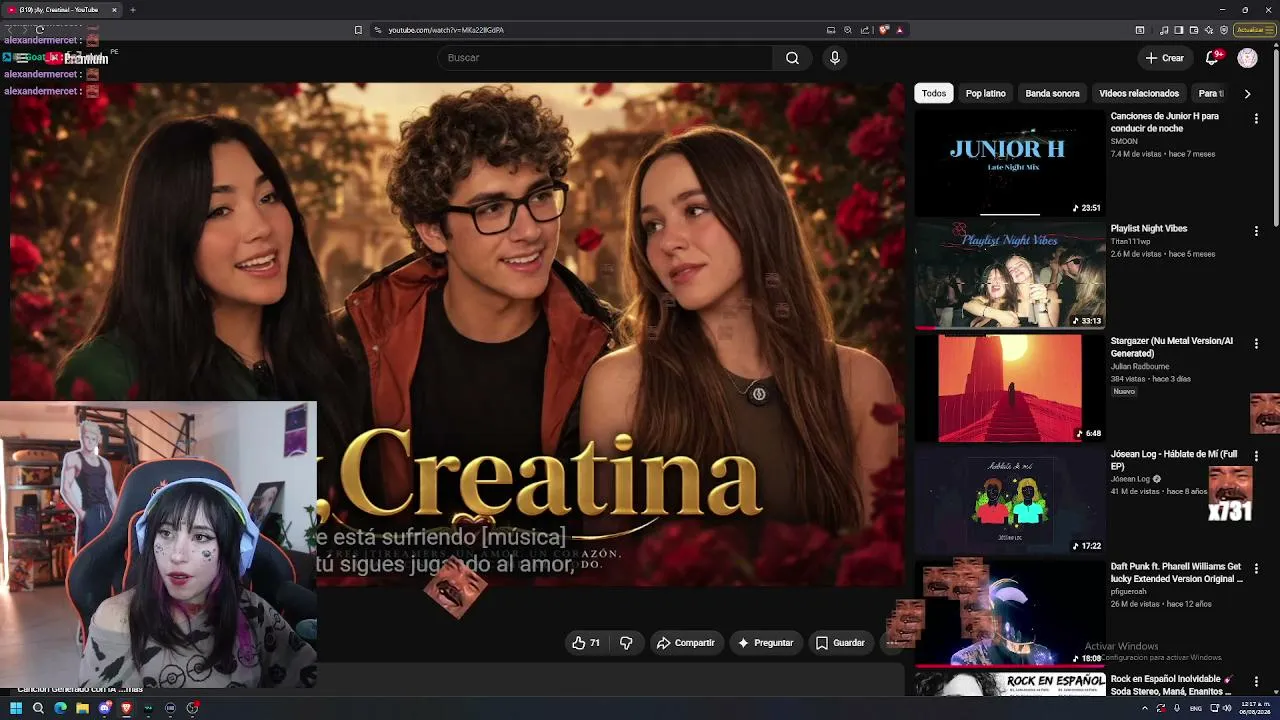Viewport: 1280px width, 720px height.
Task: Open the Julian Radbourne channel link
Action: [1141, 366]
